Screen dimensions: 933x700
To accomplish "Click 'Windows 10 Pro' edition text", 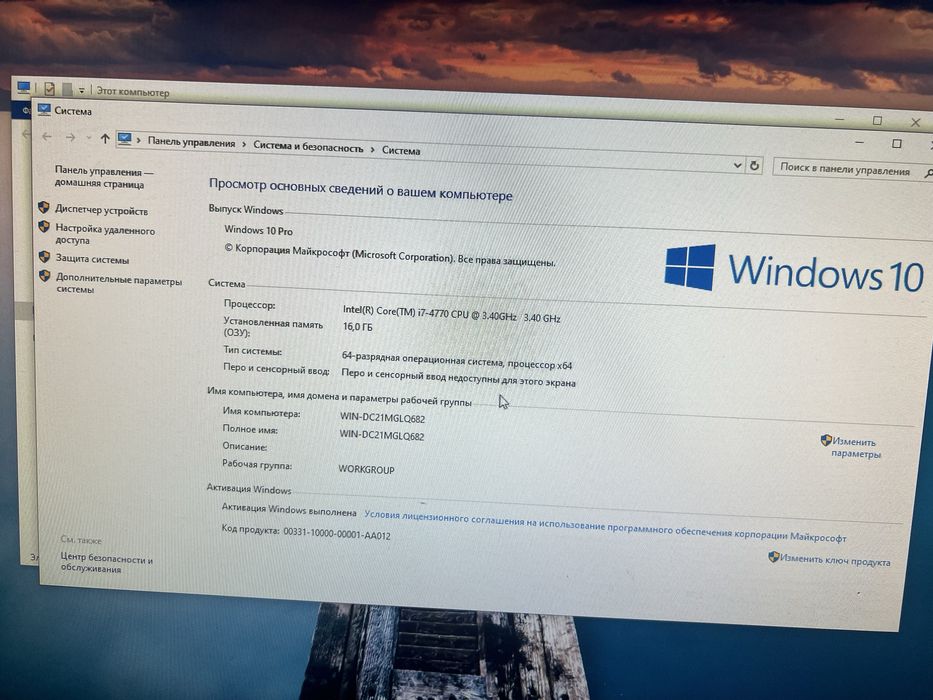I will pyautogui.click(x=258, y=230).
